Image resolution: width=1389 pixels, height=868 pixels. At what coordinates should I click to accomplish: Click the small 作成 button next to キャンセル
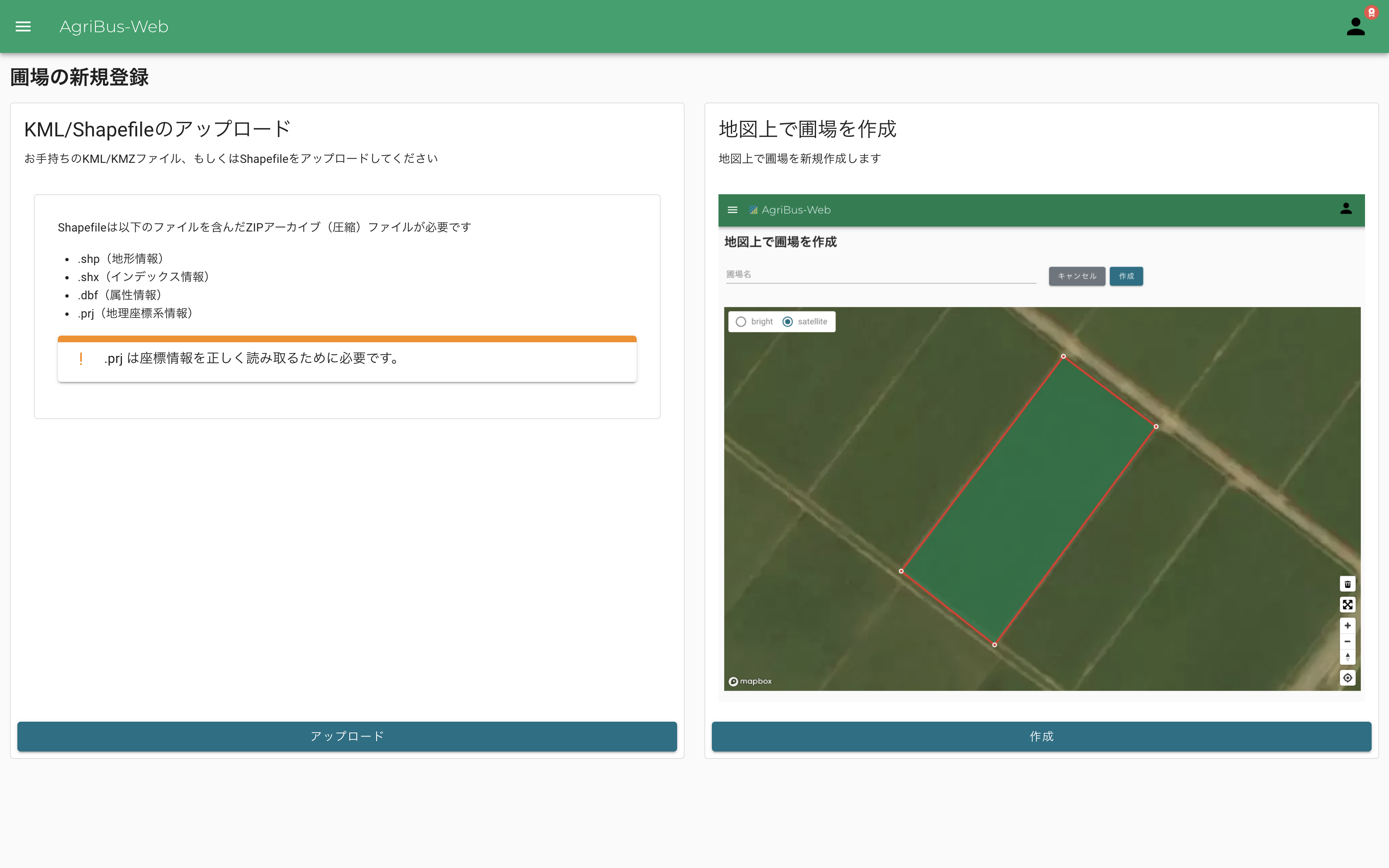click(x=1126, y=276)
